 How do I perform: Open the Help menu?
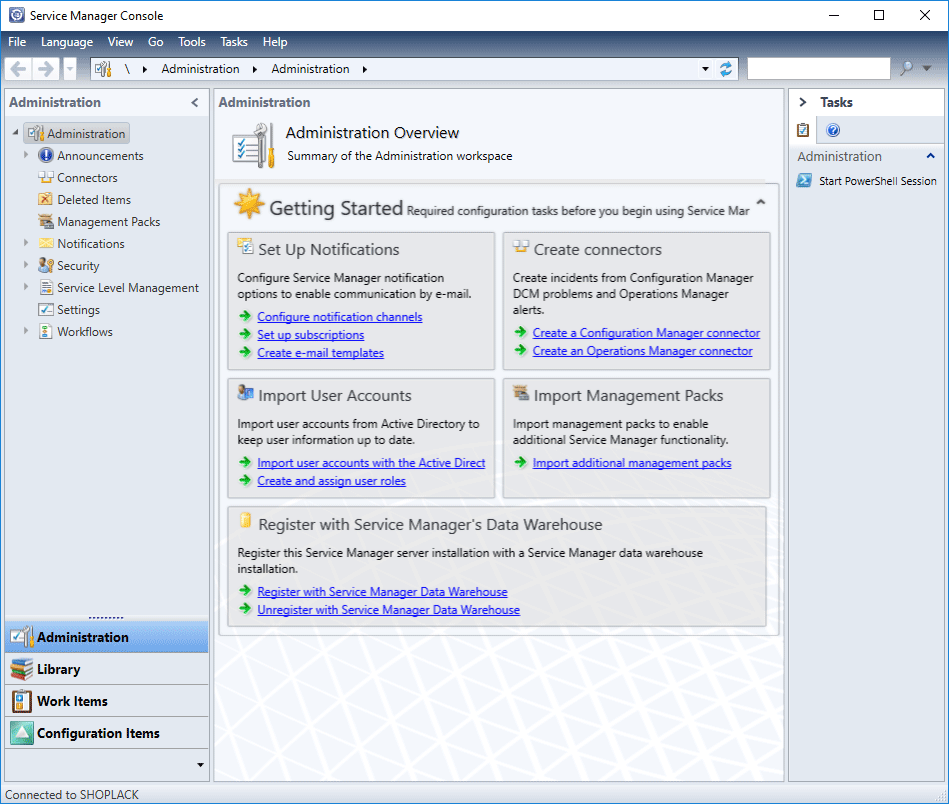[x=275, y=42]
